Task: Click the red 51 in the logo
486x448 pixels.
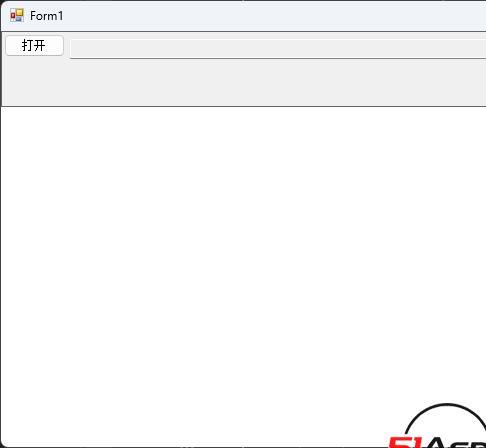Action: (404, 442)
